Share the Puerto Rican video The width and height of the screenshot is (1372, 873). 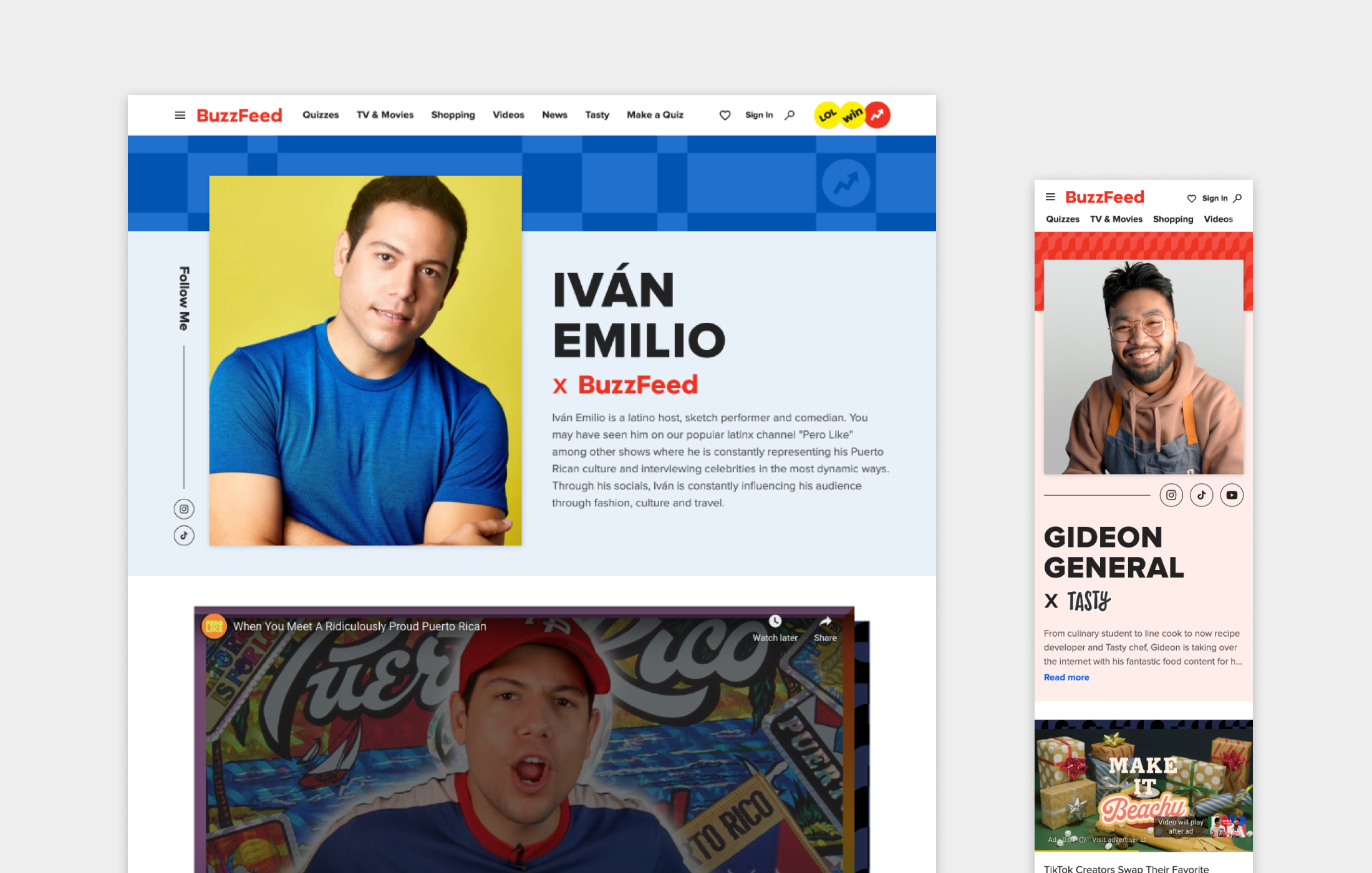pyautogui.click(x=825, y=629)
